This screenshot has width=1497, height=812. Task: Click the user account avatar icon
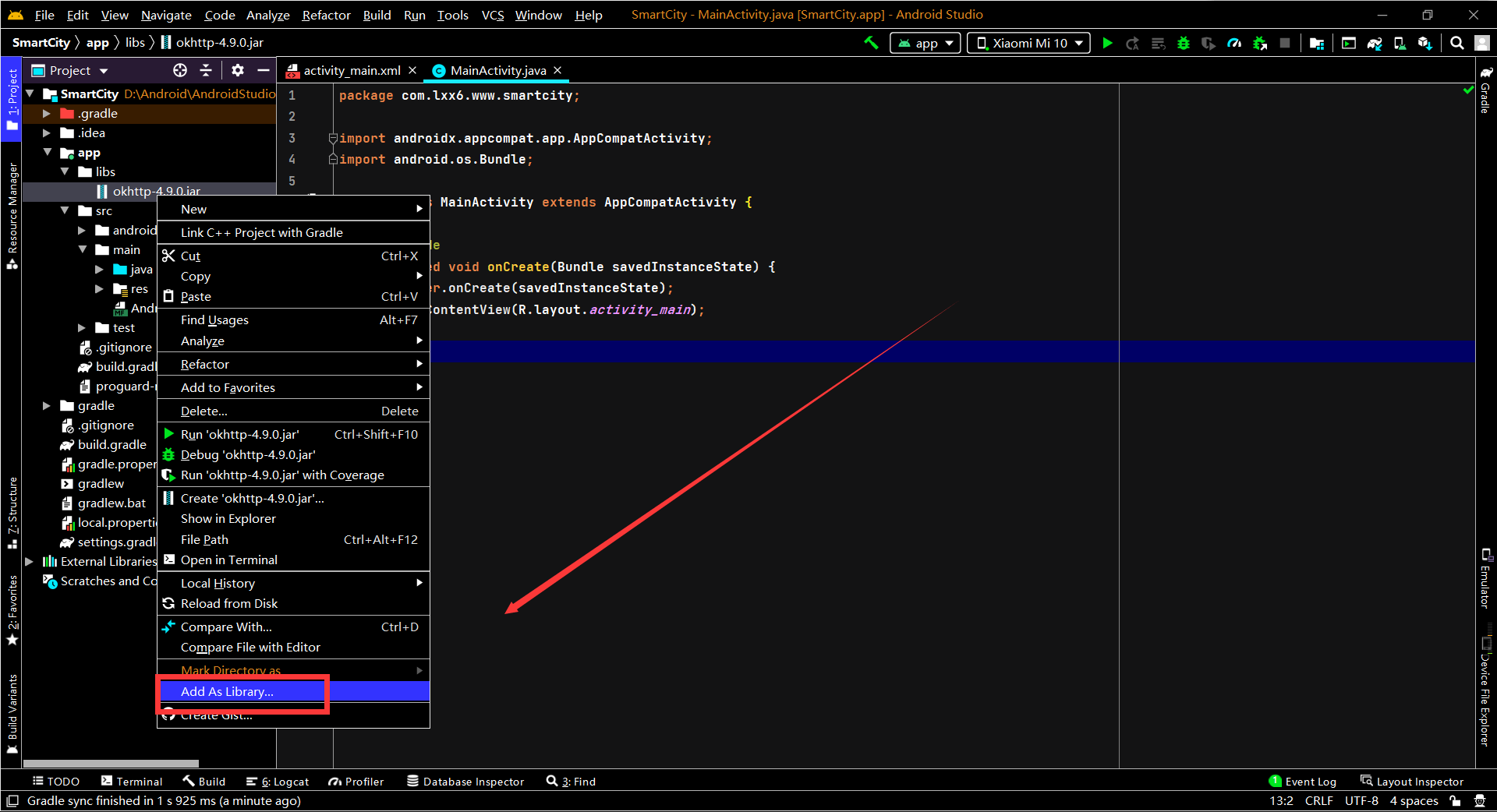[1482, 43]
